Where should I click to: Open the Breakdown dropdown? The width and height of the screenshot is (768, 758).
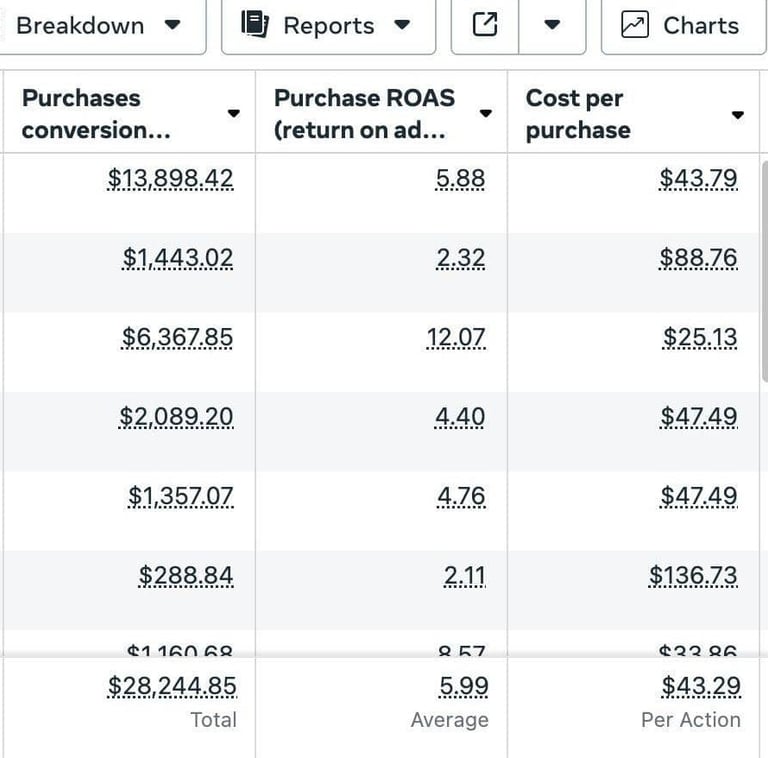[100, 25]
